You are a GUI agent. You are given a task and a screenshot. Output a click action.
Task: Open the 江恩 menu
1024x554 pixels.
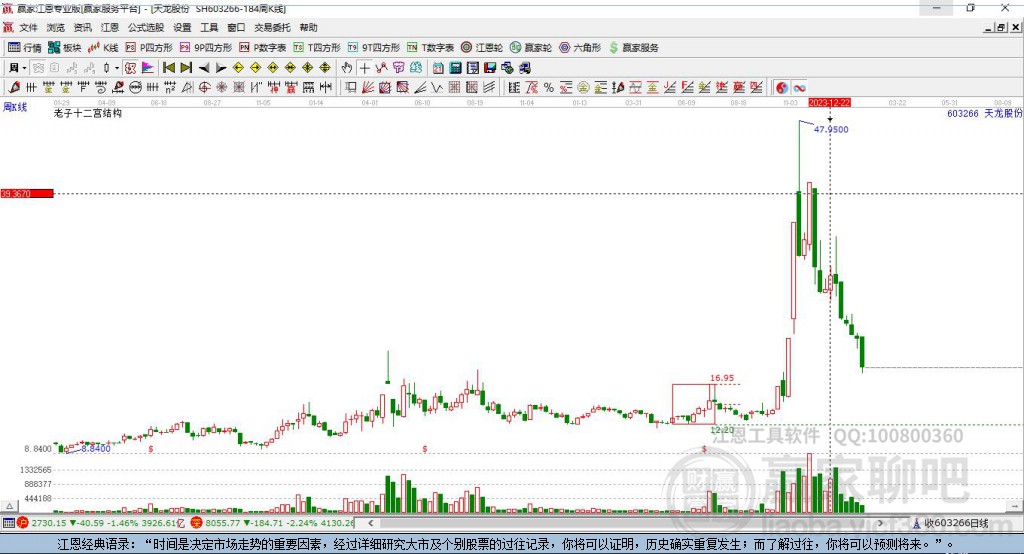pos(109,27)
